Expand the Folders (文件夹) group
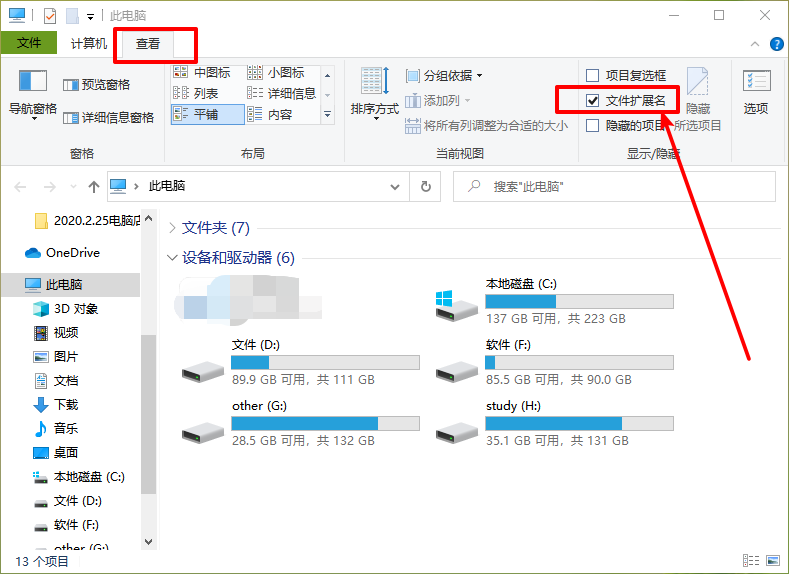The image size is (789, 574). 173,228
